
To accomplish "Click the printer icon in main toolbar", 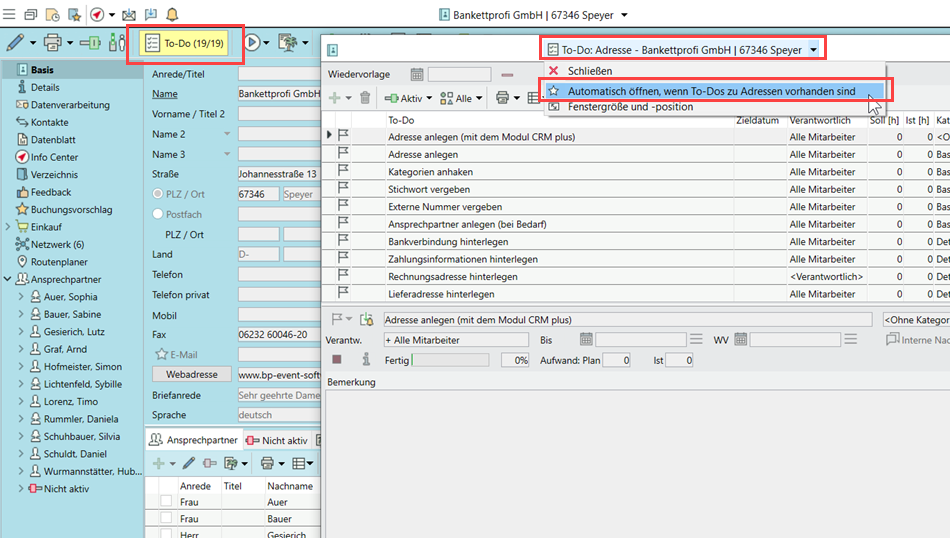I will click(52, 43).
